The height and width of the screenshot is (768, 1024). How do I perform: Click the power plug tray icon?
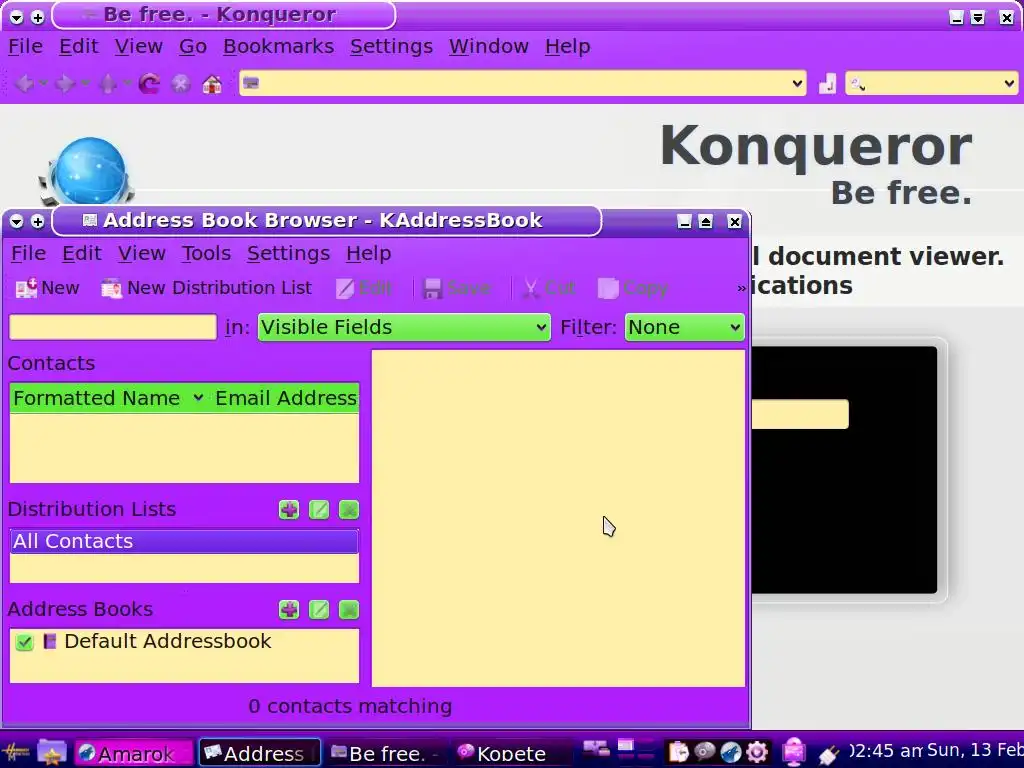coord(828,754)
